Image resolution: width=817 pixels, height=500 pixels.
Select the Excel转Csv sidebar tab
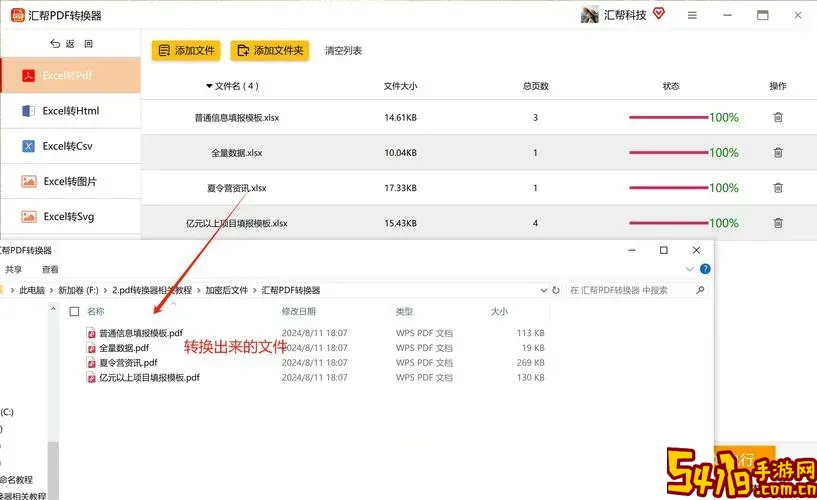coord(71,146)
